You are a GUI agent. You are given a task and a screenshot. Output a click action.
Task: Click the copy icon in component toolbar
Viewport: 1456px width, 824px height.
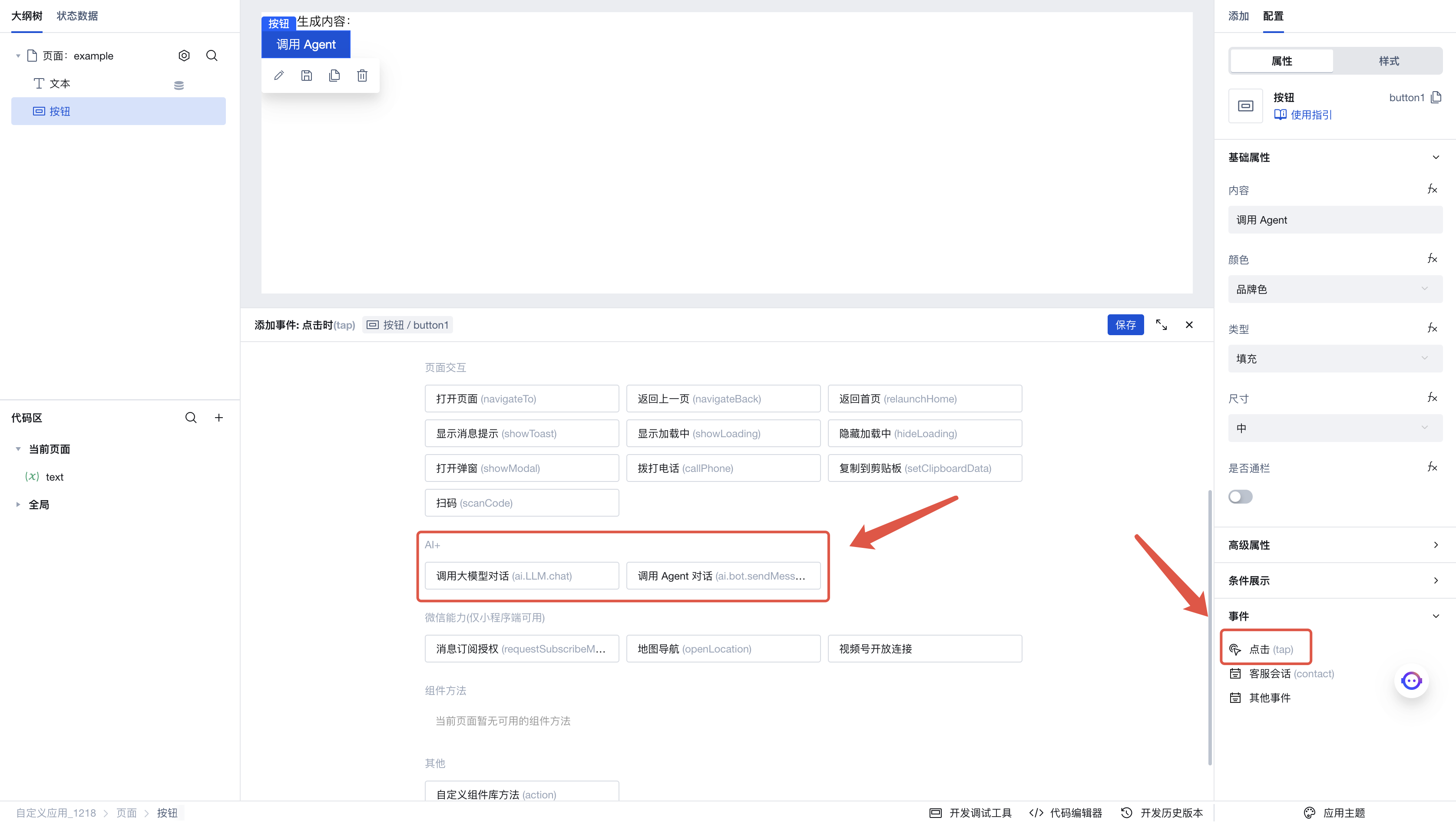[x=334, y=75]
